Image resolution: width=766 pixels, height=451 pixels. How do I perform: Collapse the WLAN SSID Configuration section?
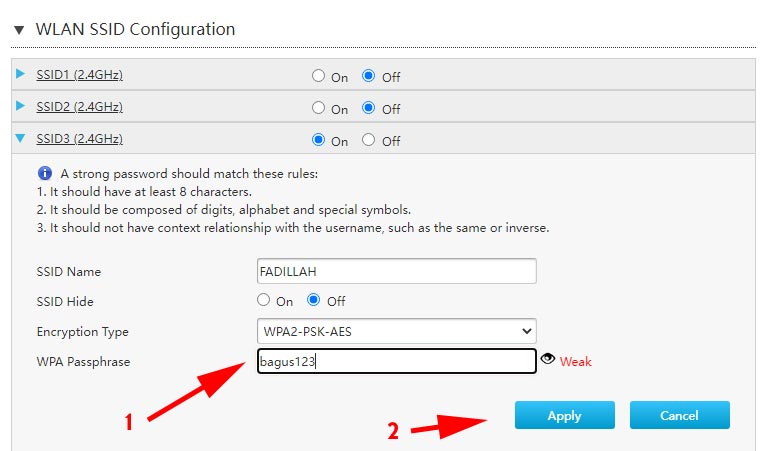18,30
